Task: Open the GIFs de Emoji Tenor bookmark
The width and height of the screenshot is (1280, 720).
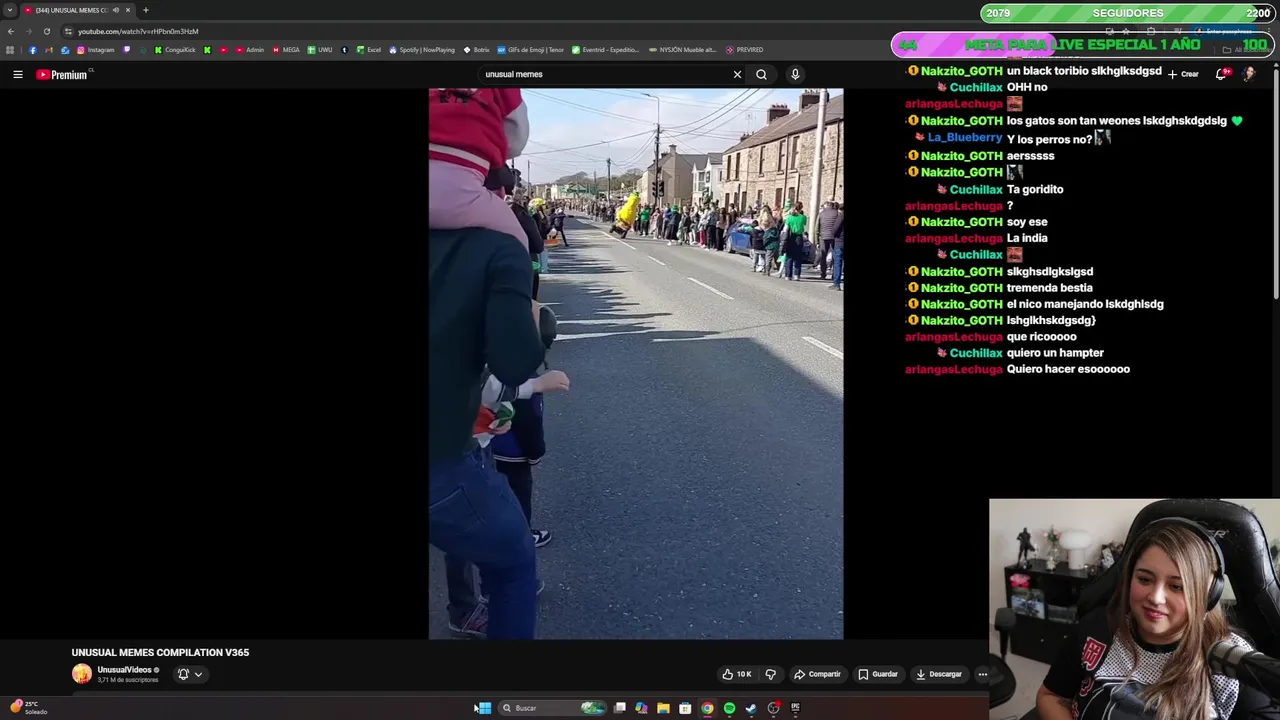Action: pos(530,50)
